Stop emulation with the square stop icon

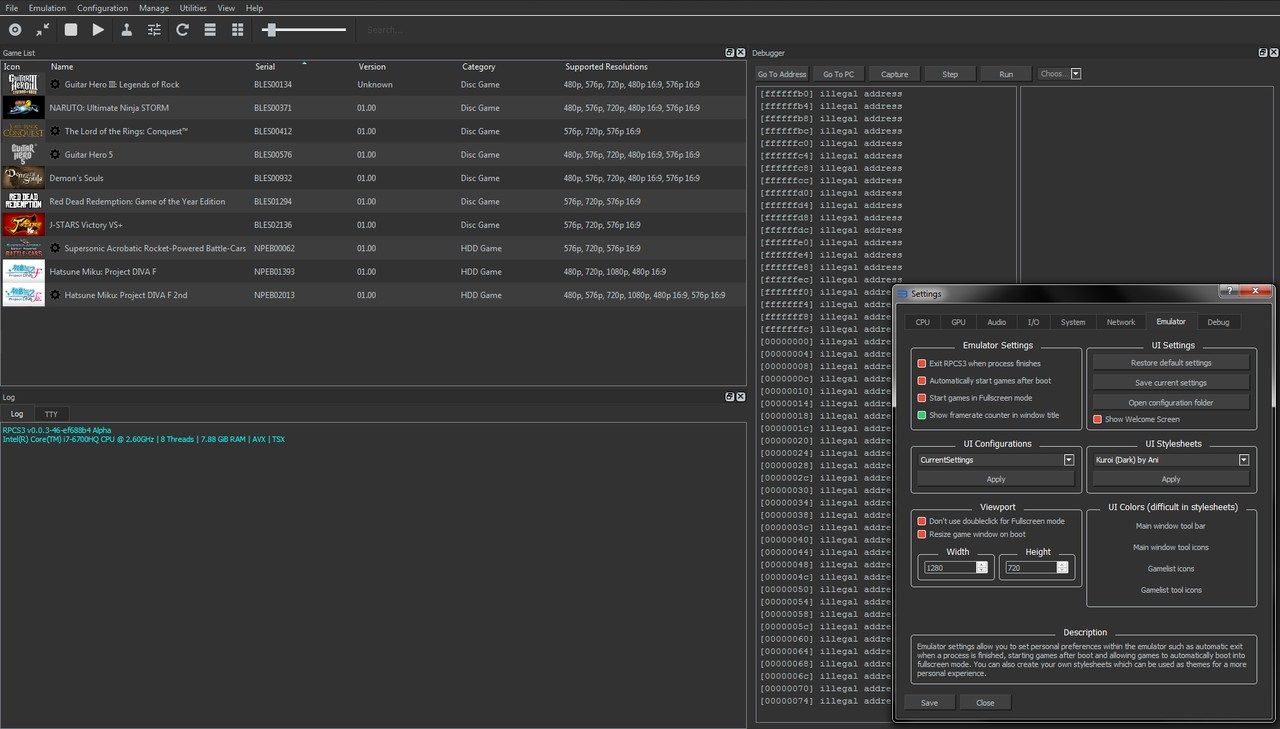71,30
